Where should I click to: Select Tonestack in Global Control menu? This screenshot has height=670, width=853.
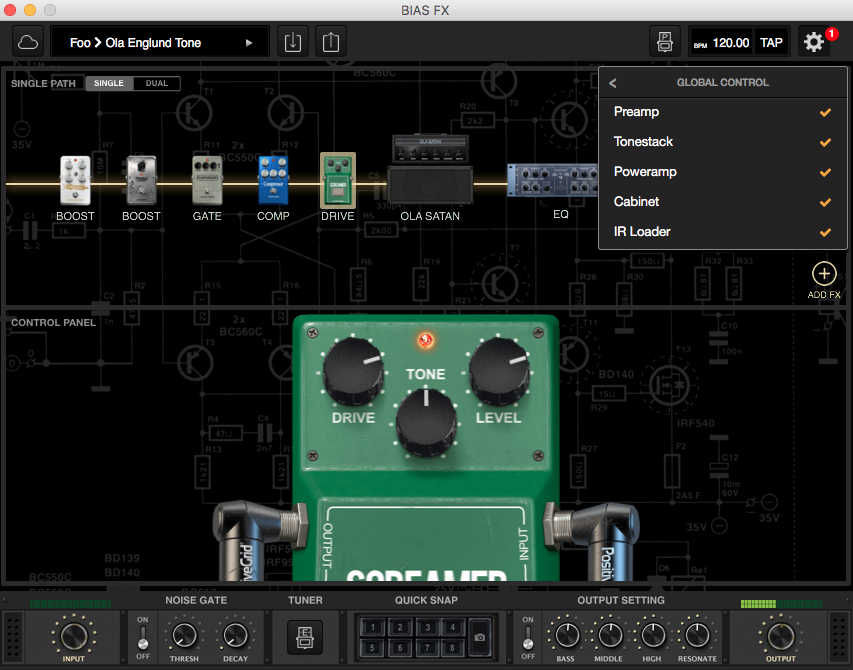[x=722, y=142]
